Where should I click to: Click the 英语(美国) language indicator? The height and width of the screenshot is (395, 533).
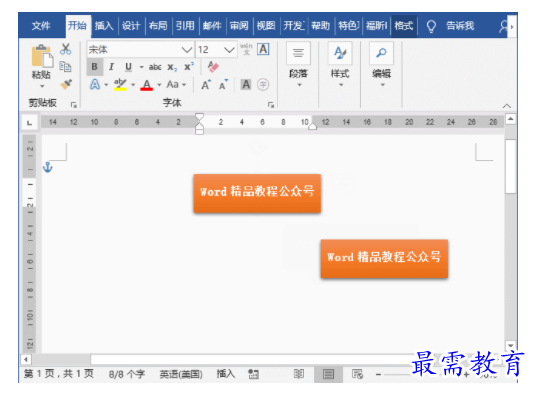coord(181,374)
